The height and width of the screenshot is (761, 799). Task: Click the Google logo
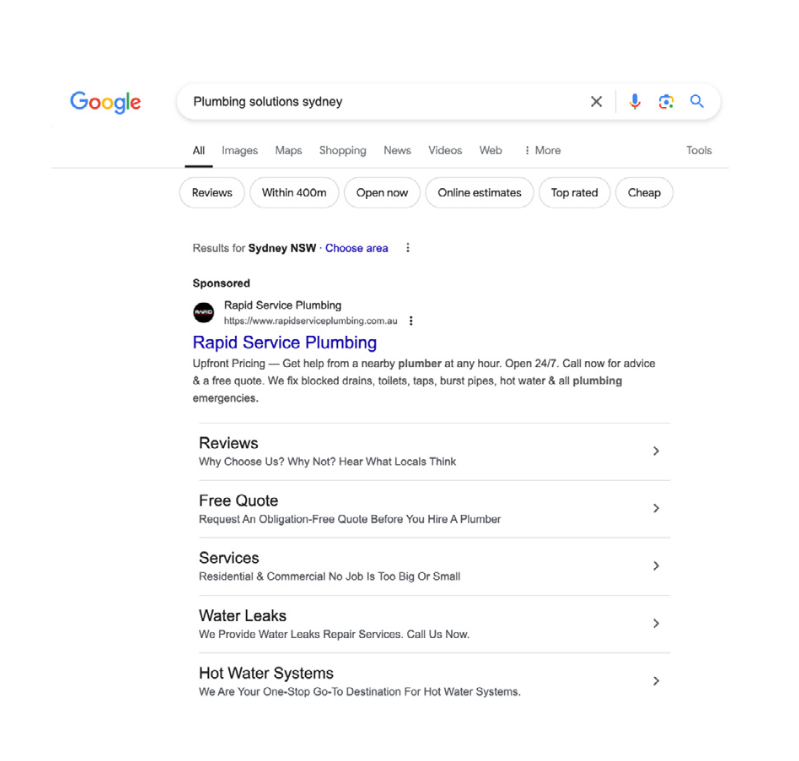click(105, 102)
